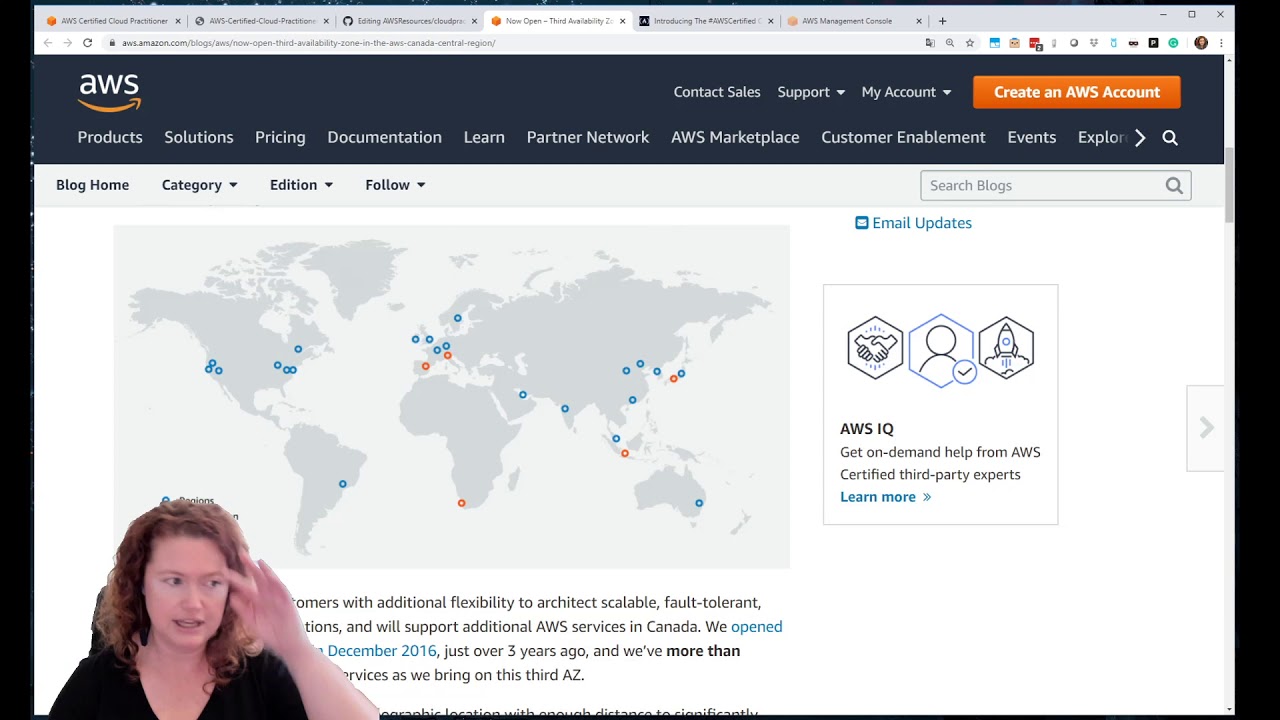Image resolution: width=1280 pixels, height=720 pixels.
Task: Open the Grammarly extension icon
Action: click(x=1173, y=43)
